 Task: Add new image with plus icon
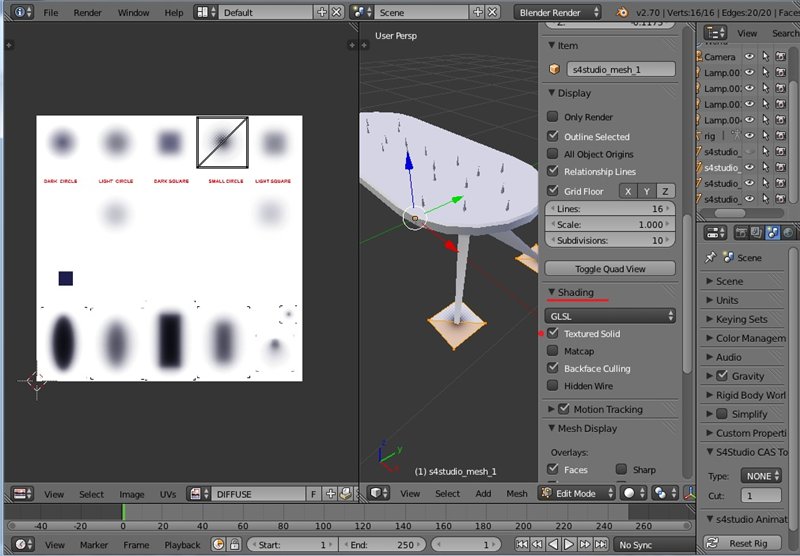(x=331, y=494)
